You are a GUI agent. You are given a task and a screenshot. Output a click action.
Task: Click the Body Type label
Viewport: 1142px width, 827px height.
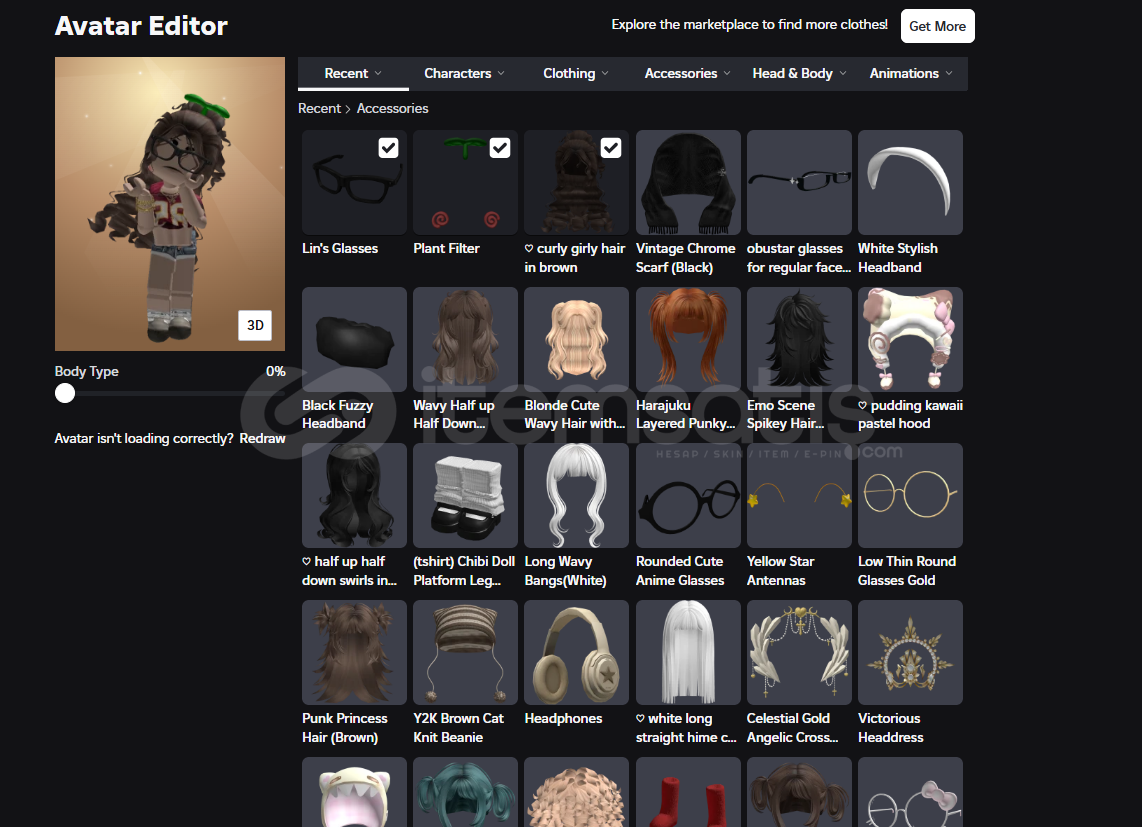click(x=87, y=372)
